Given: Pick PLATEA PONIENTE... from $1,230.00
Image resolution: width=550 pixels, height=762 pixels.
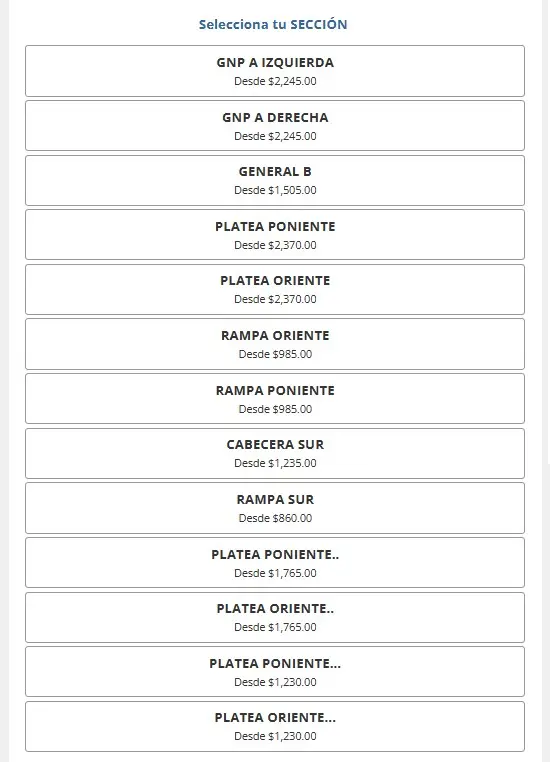Looking at the screenshot, I should pyautogui.click(x=275, y=672).
